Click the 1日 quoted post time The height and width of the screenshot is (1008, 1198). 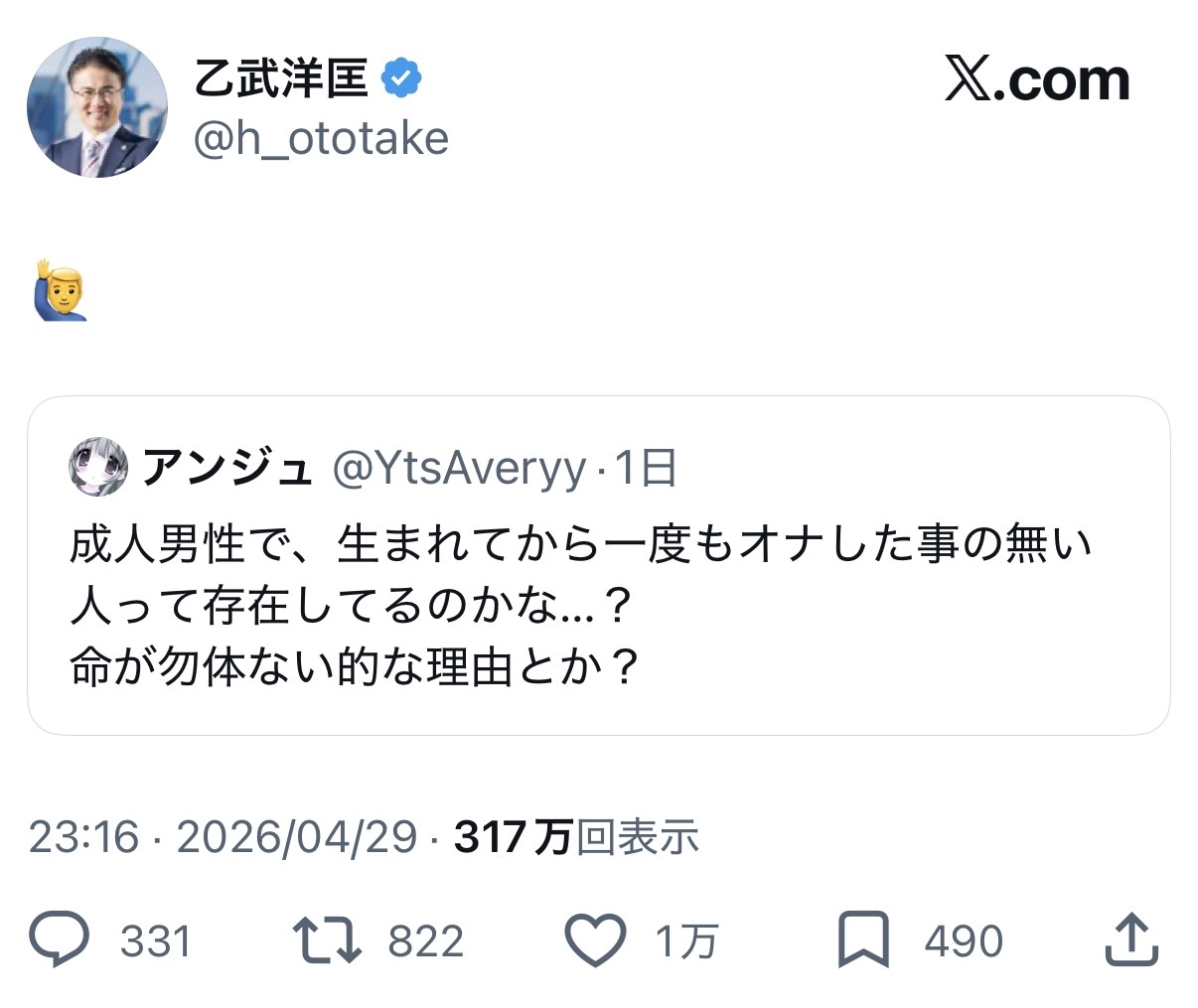[x=647, y=468]
